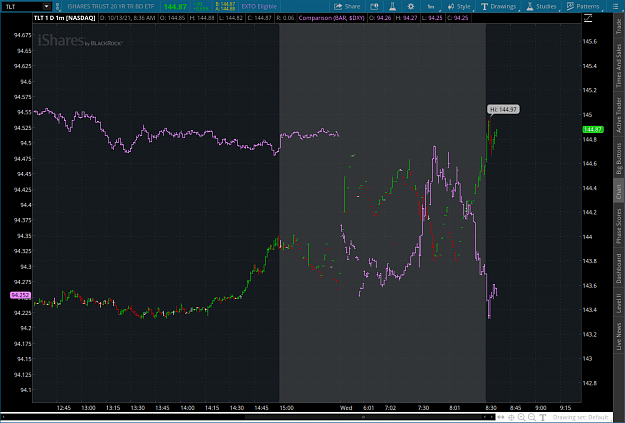
Task: Click the zoom out magnifier icon
Action: 532,417
